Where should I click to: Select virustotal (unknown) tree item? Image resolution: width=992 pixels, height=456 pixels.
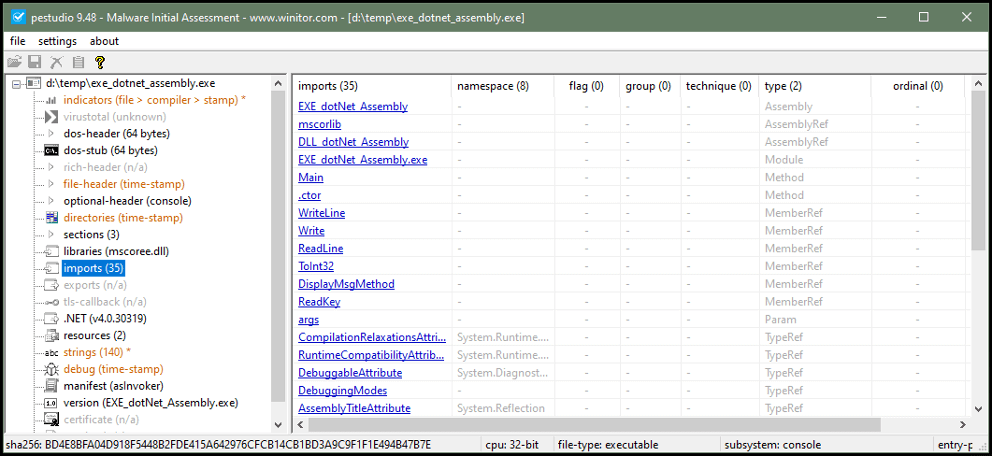coord(115,117)
